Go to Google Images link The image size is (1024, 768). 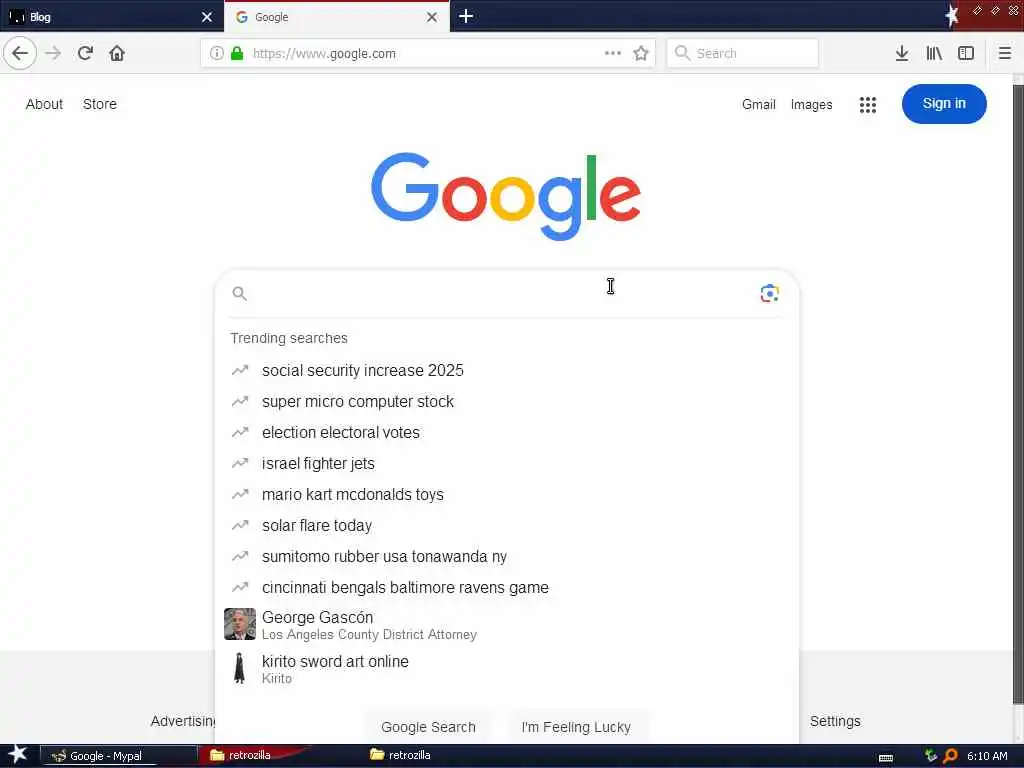811,104
